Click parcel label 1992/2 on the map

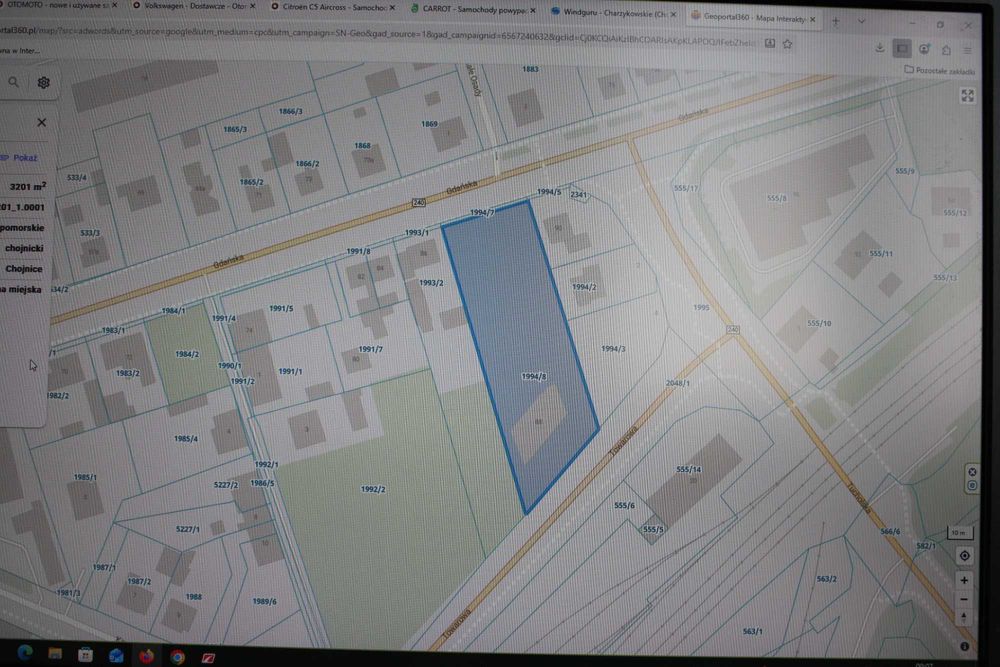click(372, 489)
